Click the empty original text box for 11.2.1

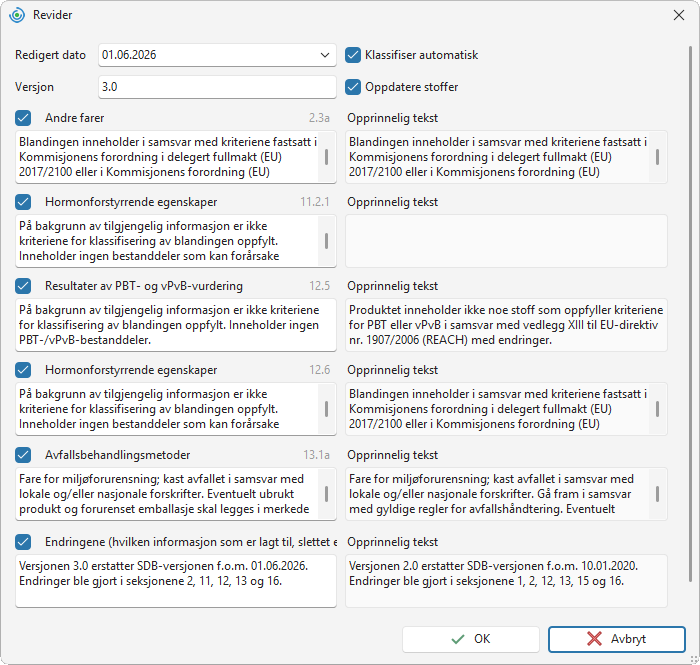coord(506,241)
